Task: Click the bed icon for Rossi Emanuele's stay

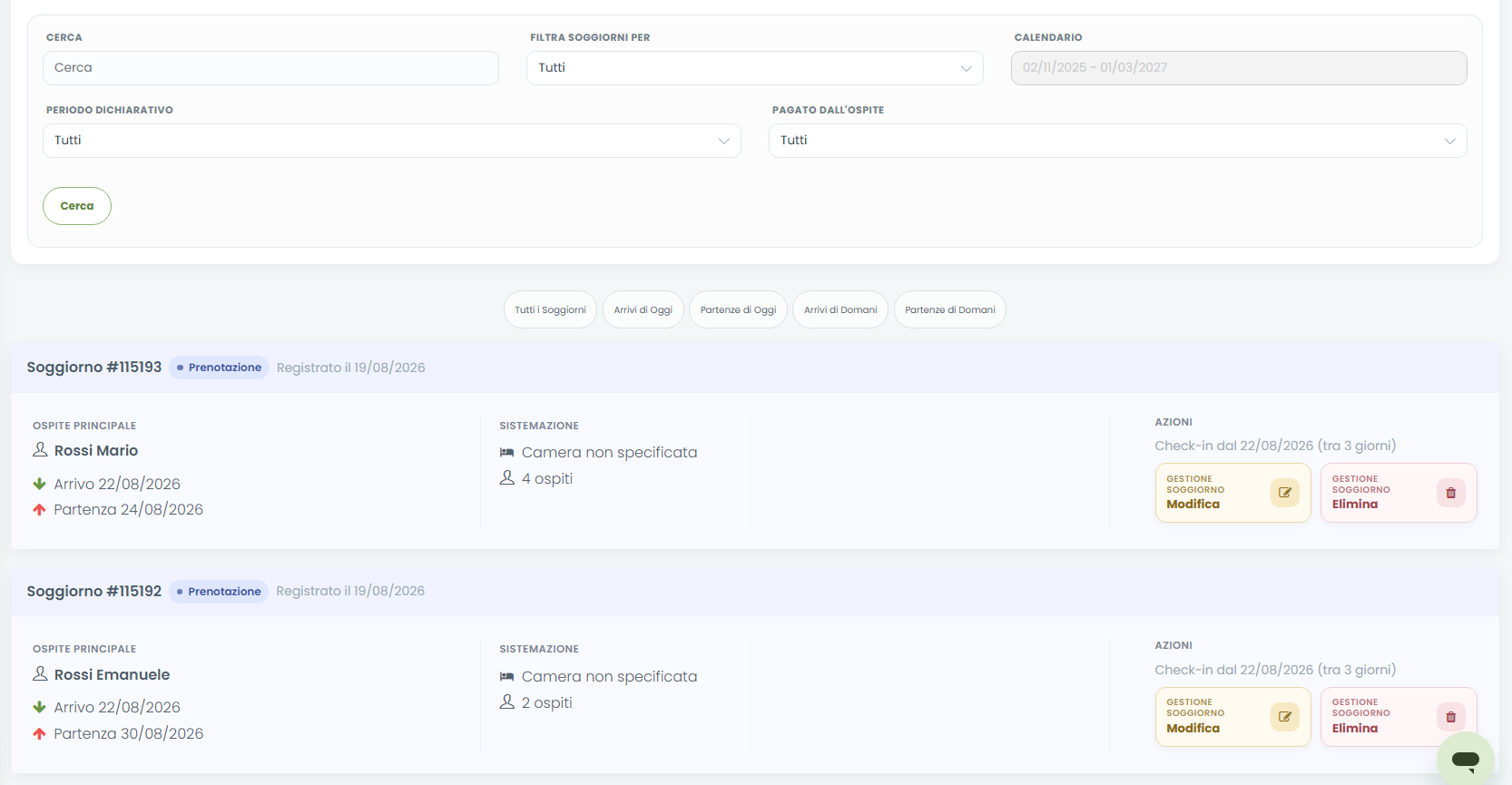Action: coord(506,676)
